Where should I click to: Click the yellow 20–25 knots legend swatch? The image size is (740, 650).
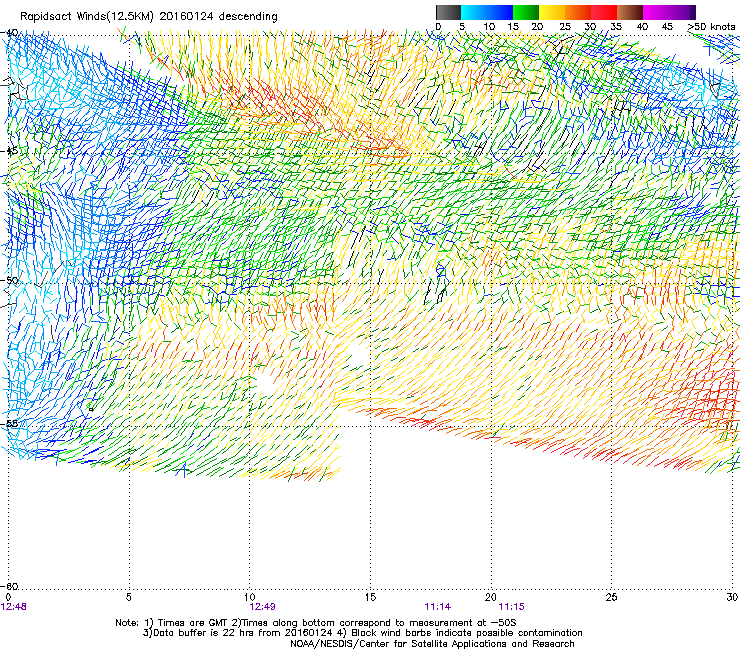552,12
